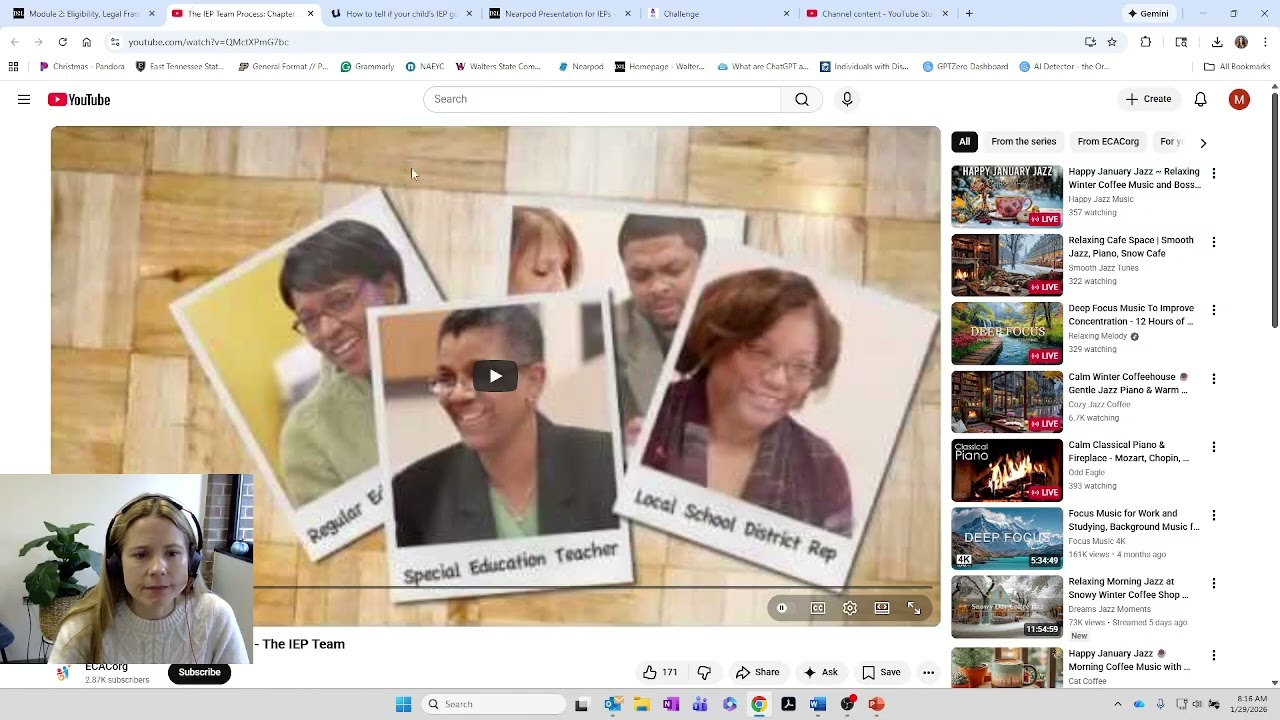
Task: Open Chrome downloads
Action: click(x=1217, y=42)
